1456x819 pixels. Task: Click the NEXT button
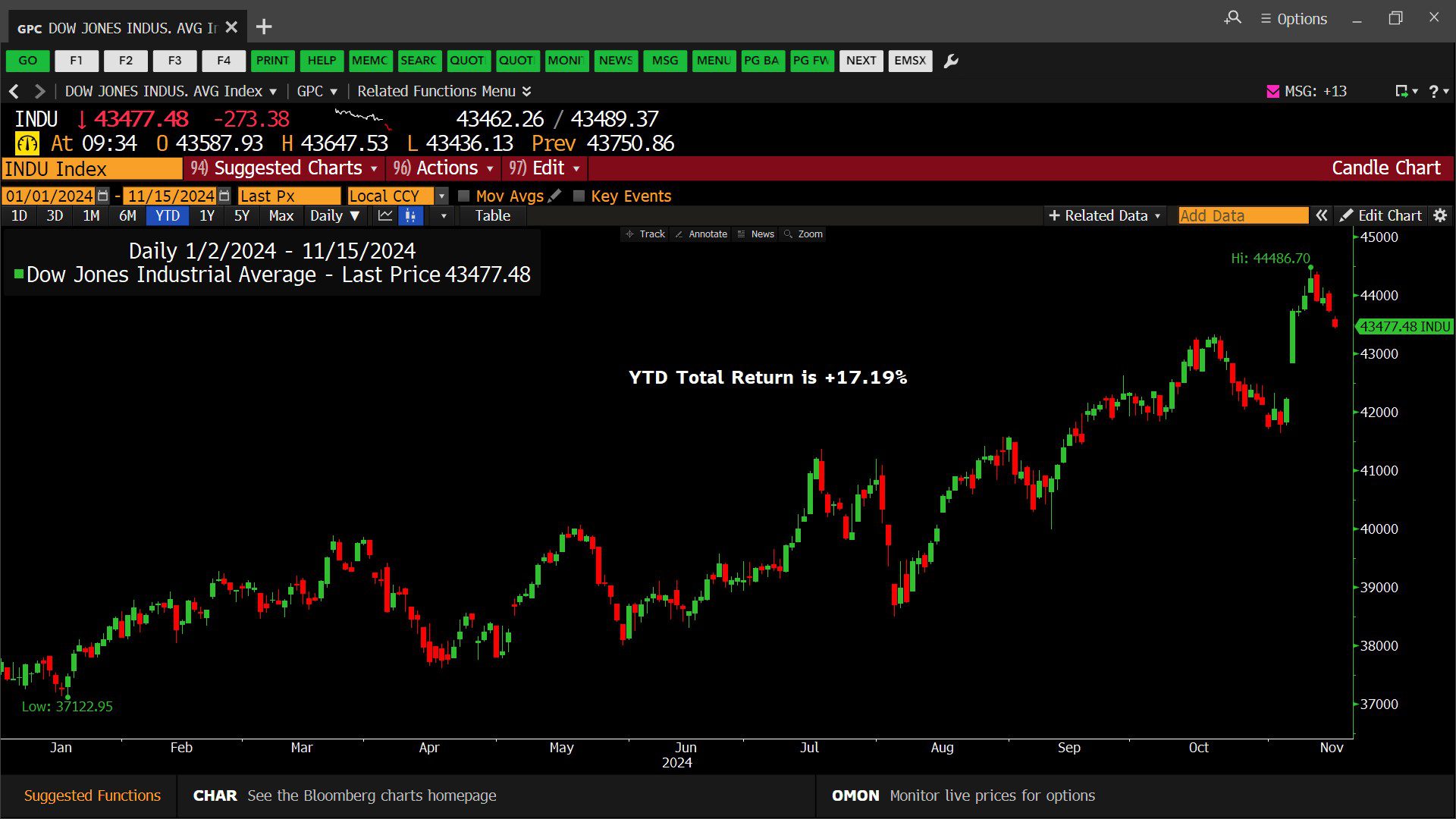(x=861, y=61)
